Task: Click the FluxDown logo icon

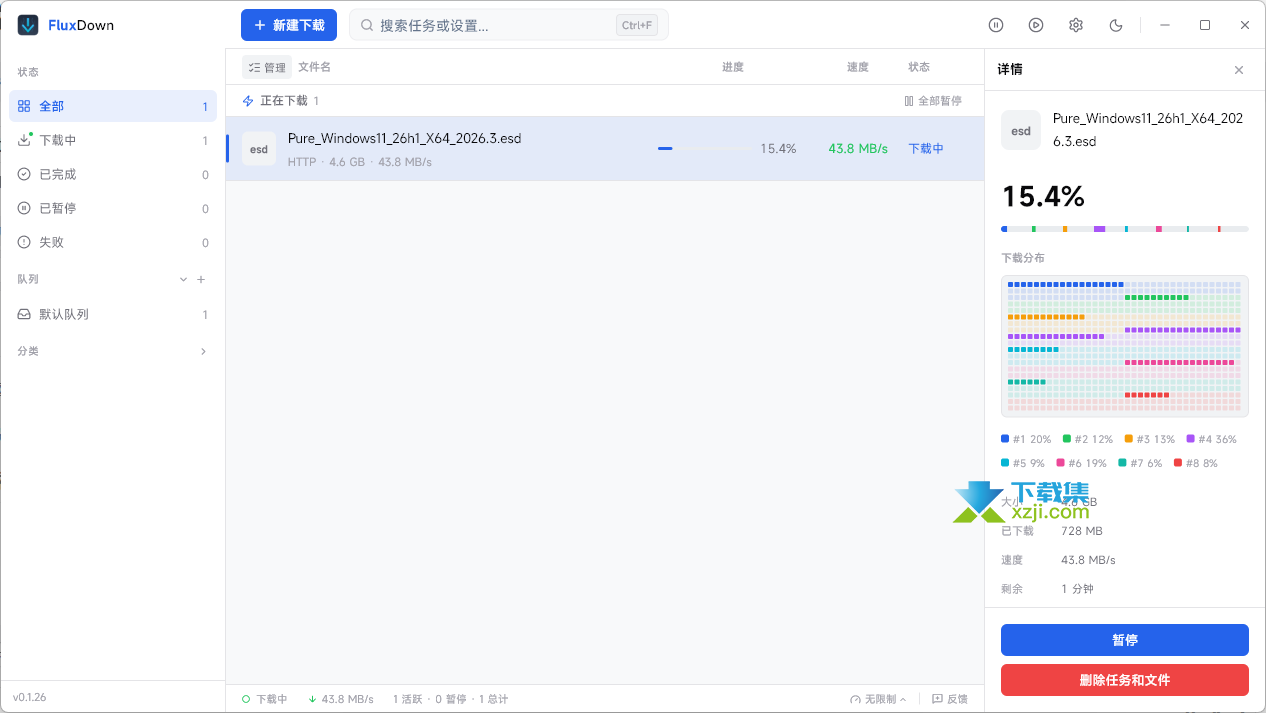Action: click(x=29, y=25)
